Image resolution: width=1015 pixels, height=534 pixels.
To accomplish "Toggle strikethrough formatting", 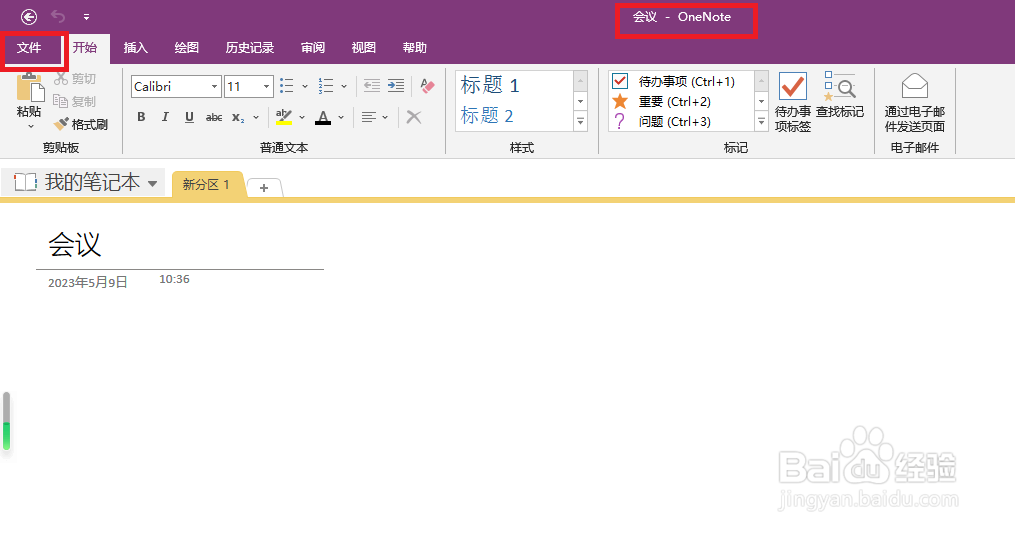I will 214,117.
